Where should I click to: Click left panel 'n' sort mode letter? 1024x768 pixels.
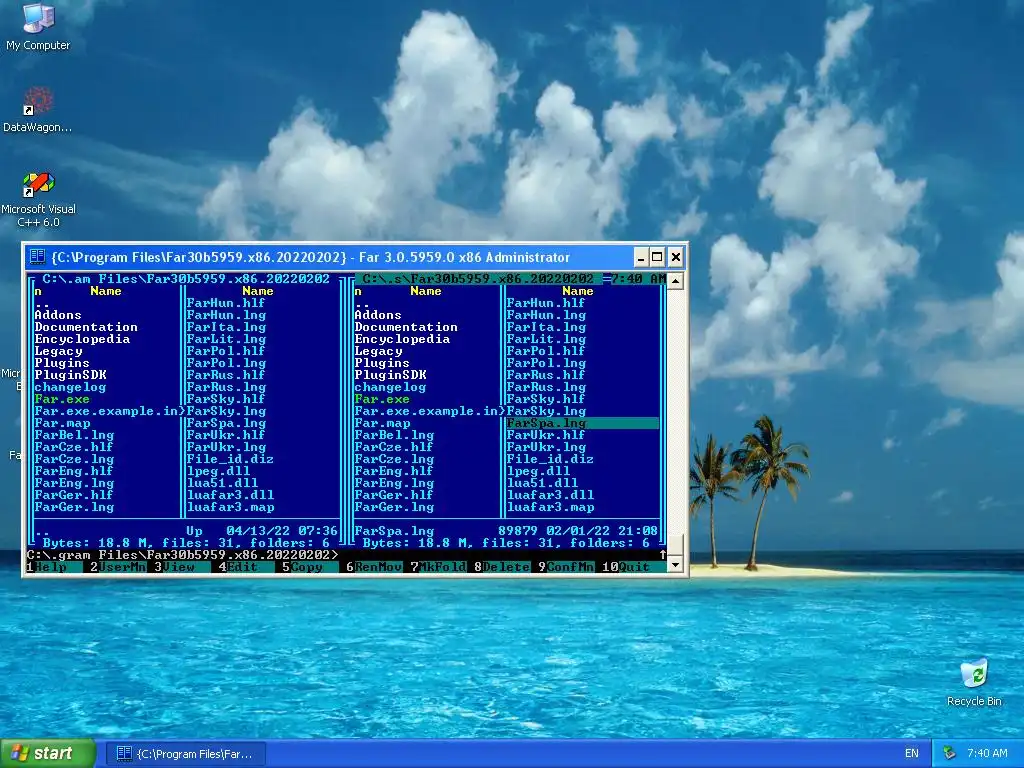(38, 291)
